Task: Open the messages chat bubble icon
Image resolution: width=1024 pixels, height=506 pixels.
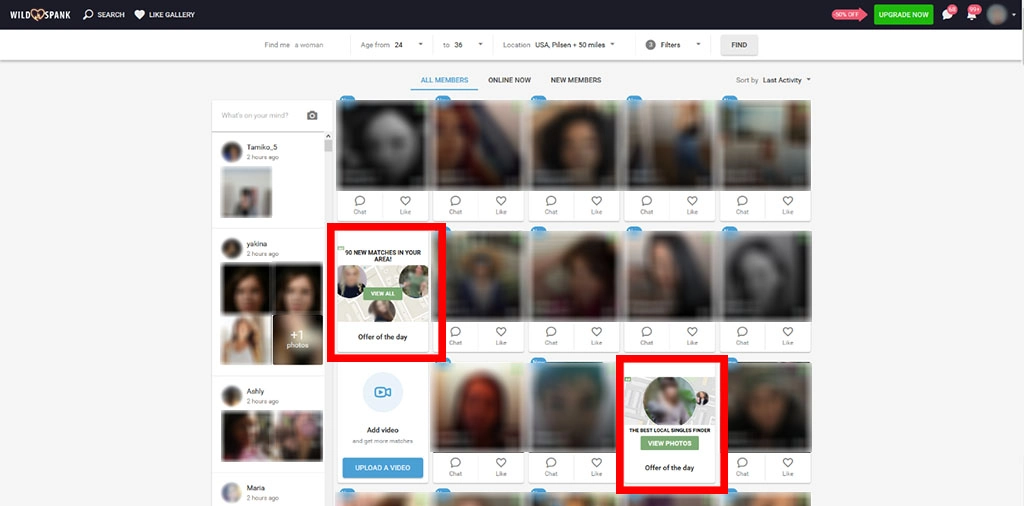Action: 948,14
